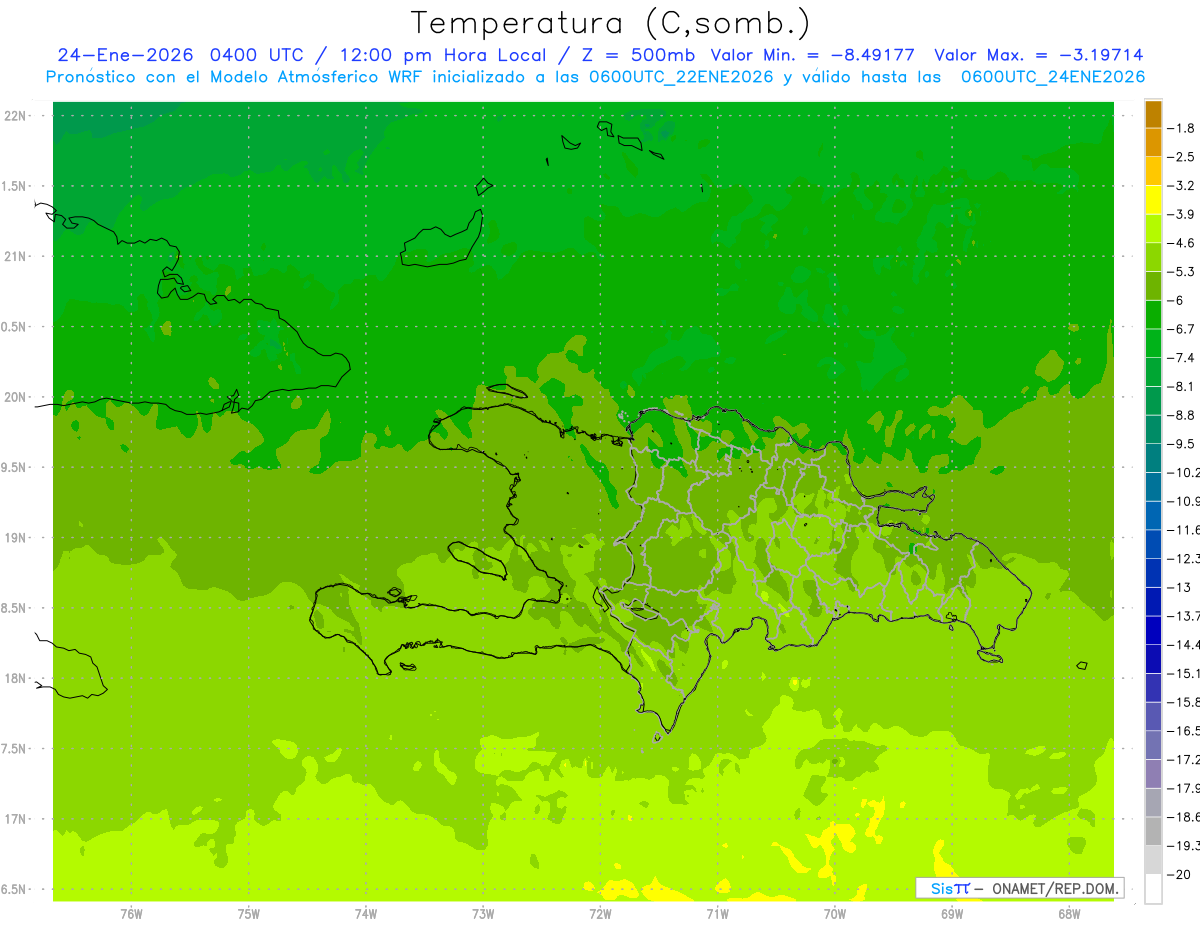The height and width of the screenshot is (927, 1200).
Task: Click the '18N' latitude label
Action: (x=15, y=678)
